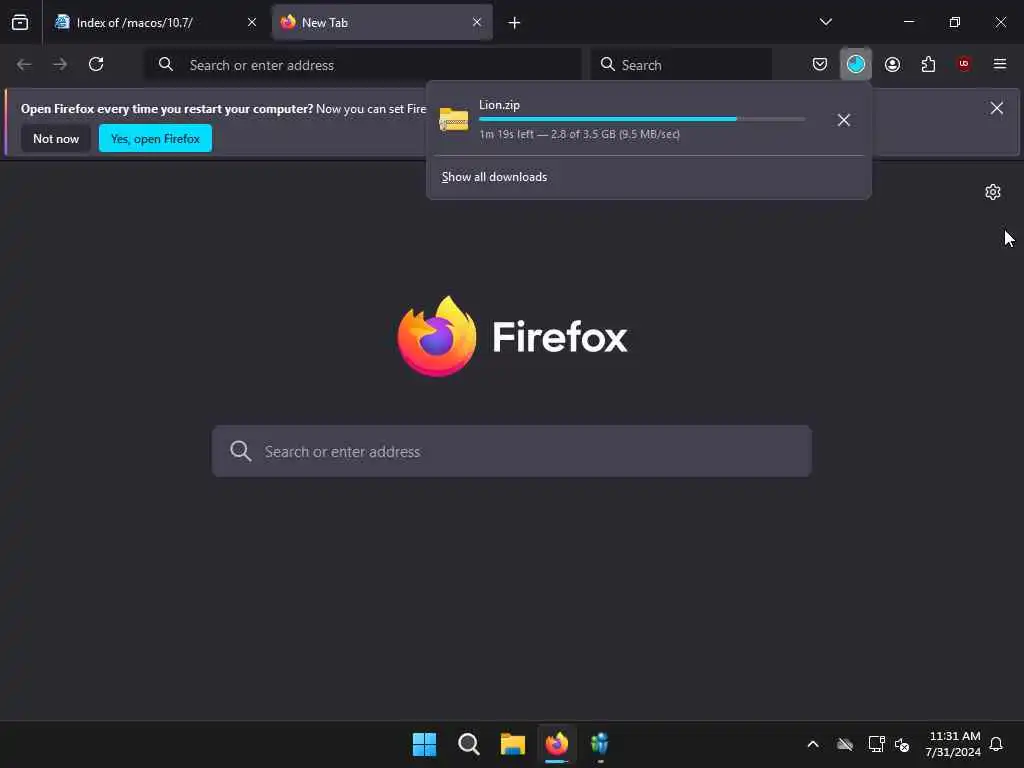Open the Firefox account icon
The image size is (1024, 768).
click(892, 64)
